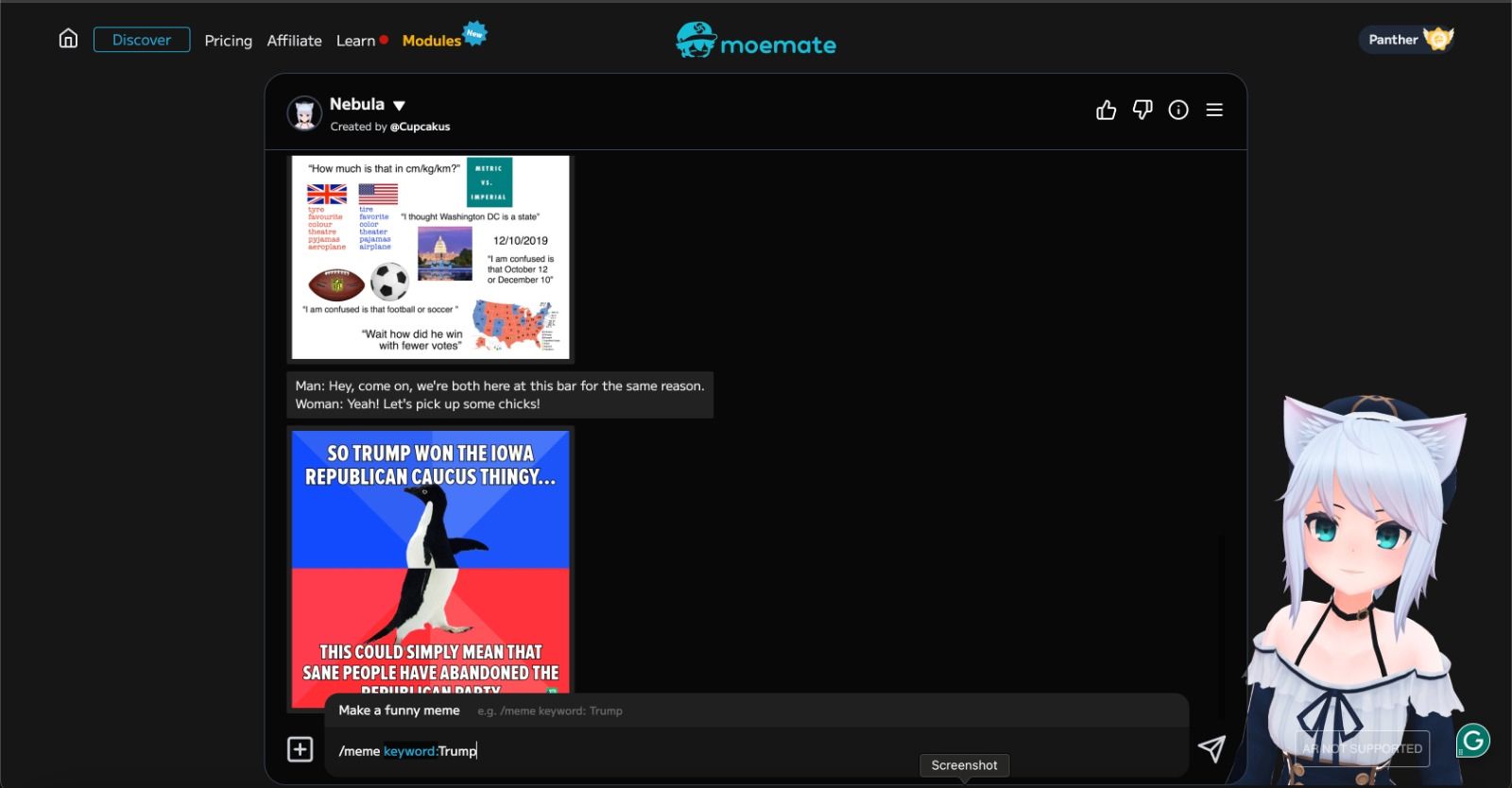Viewport: 1512px width, 788px height.
Task: Click the moemate logo
Action: (756, 42)
